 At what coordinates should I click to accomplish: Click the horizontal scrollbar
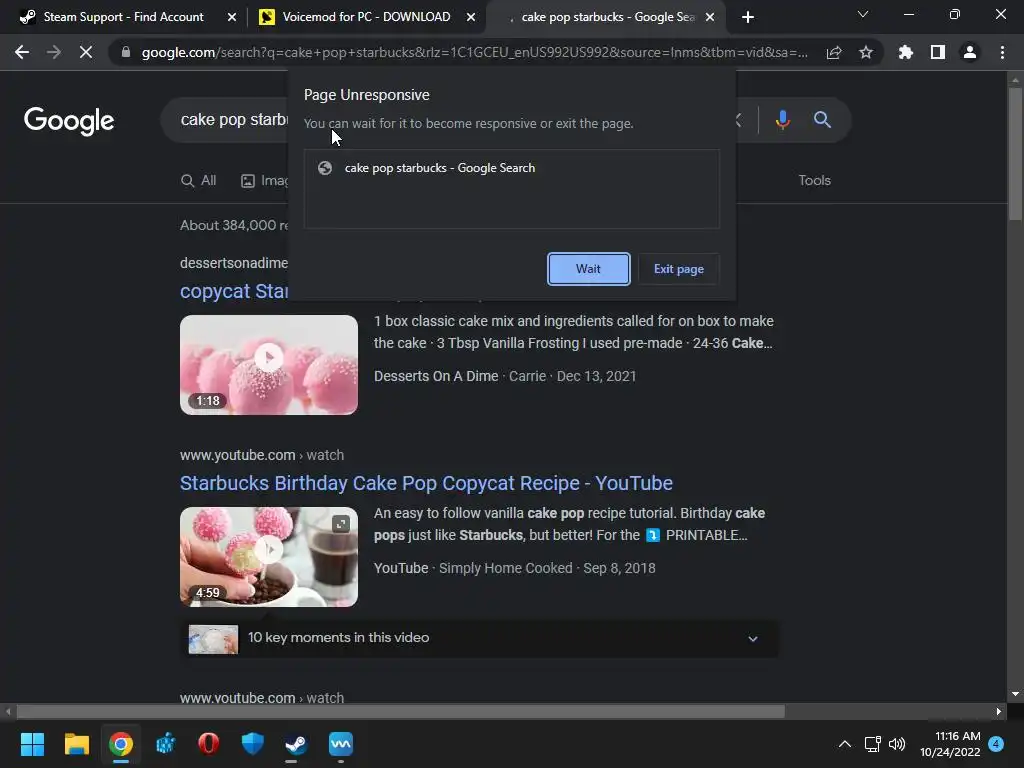(400, 711)
